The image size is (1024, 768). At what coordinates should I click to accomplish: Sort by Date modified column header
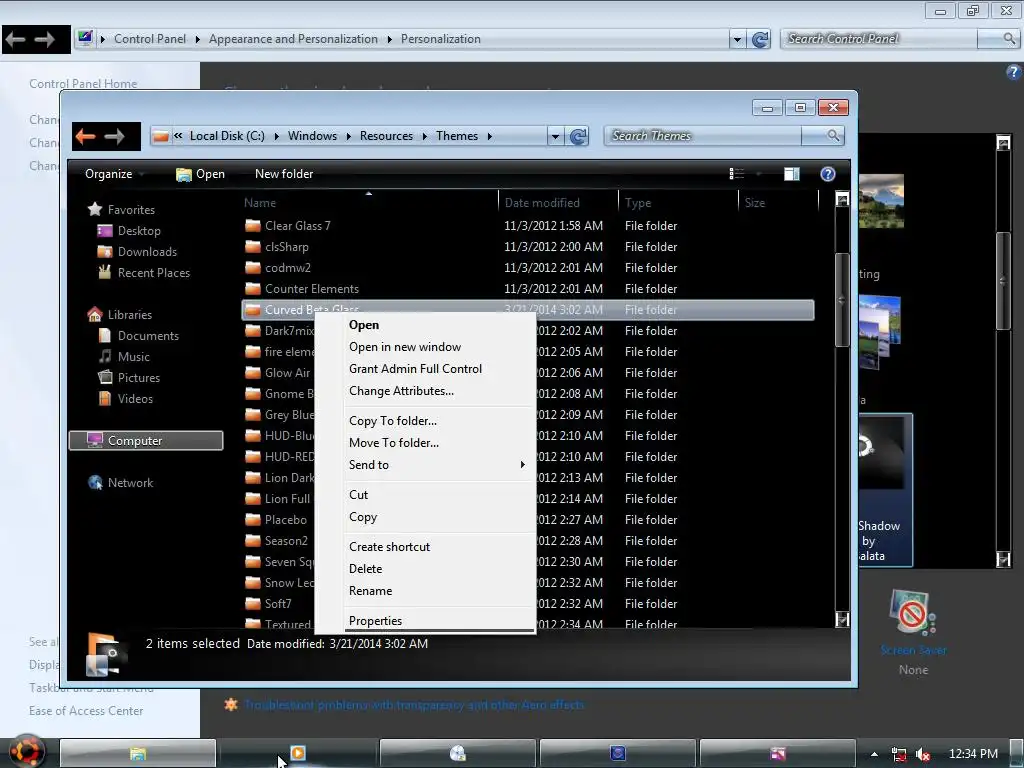point(542,202)
